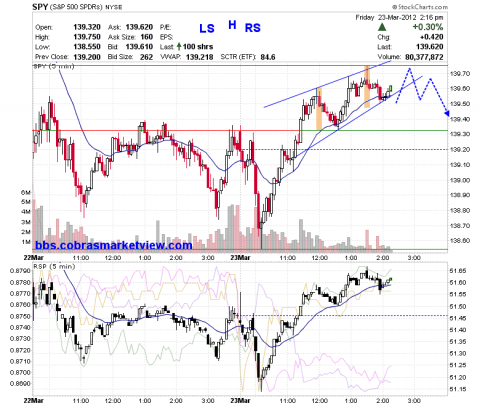Click the 1M volume axis label

(x=26, y=242)
